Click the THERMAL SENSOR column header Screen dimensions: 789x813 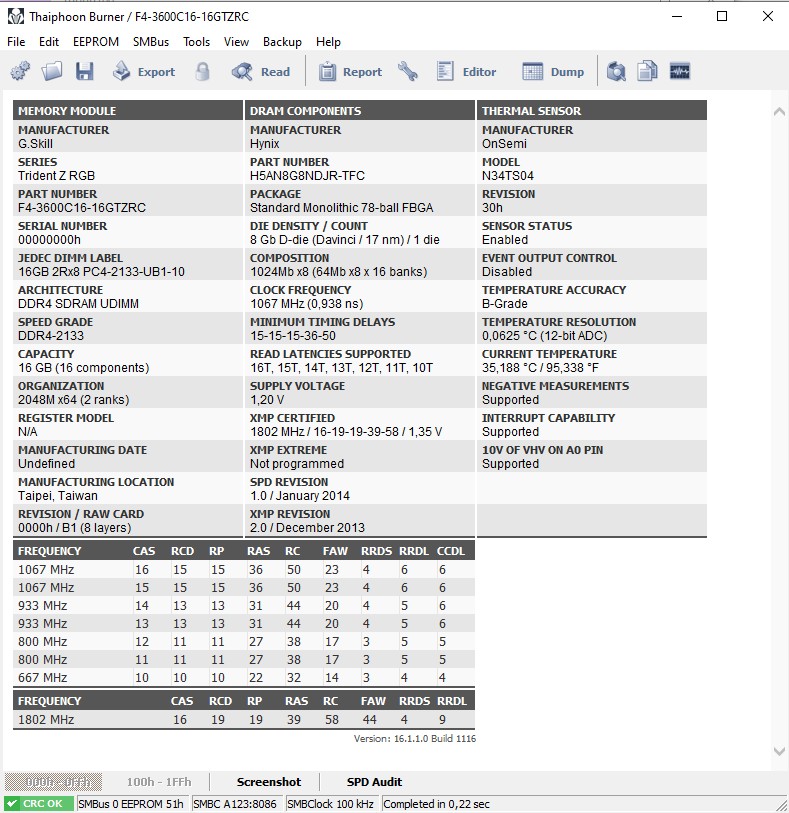tap(591, 111)
